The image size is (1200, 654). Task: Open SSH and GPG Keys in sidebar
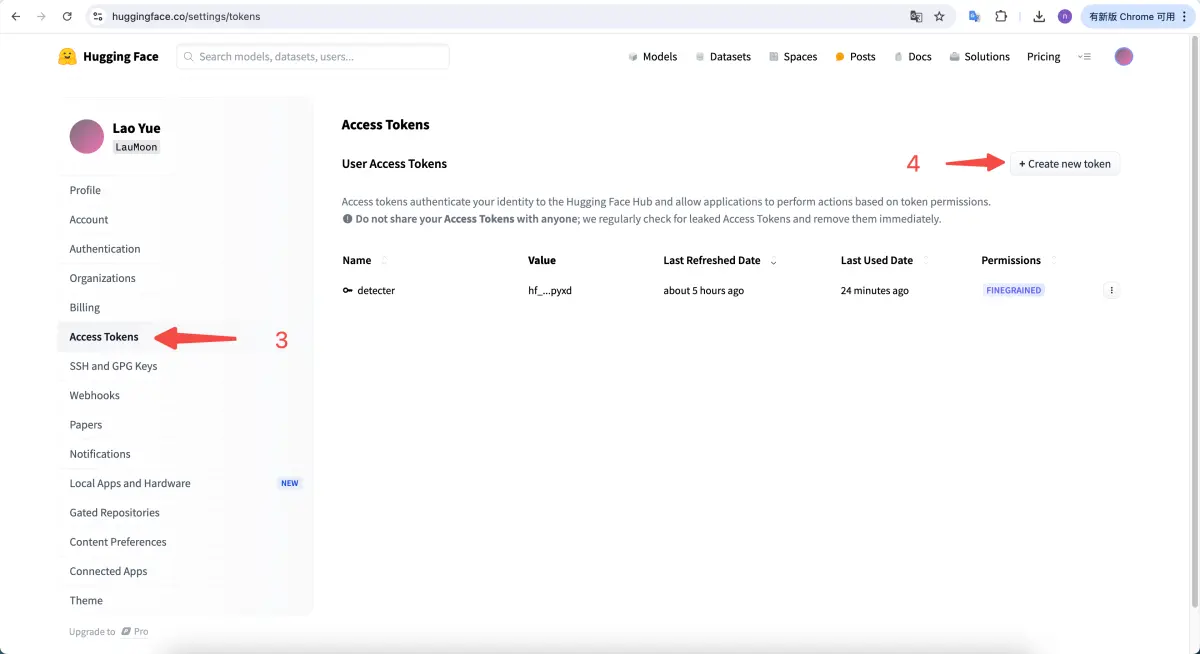point(113,366)
